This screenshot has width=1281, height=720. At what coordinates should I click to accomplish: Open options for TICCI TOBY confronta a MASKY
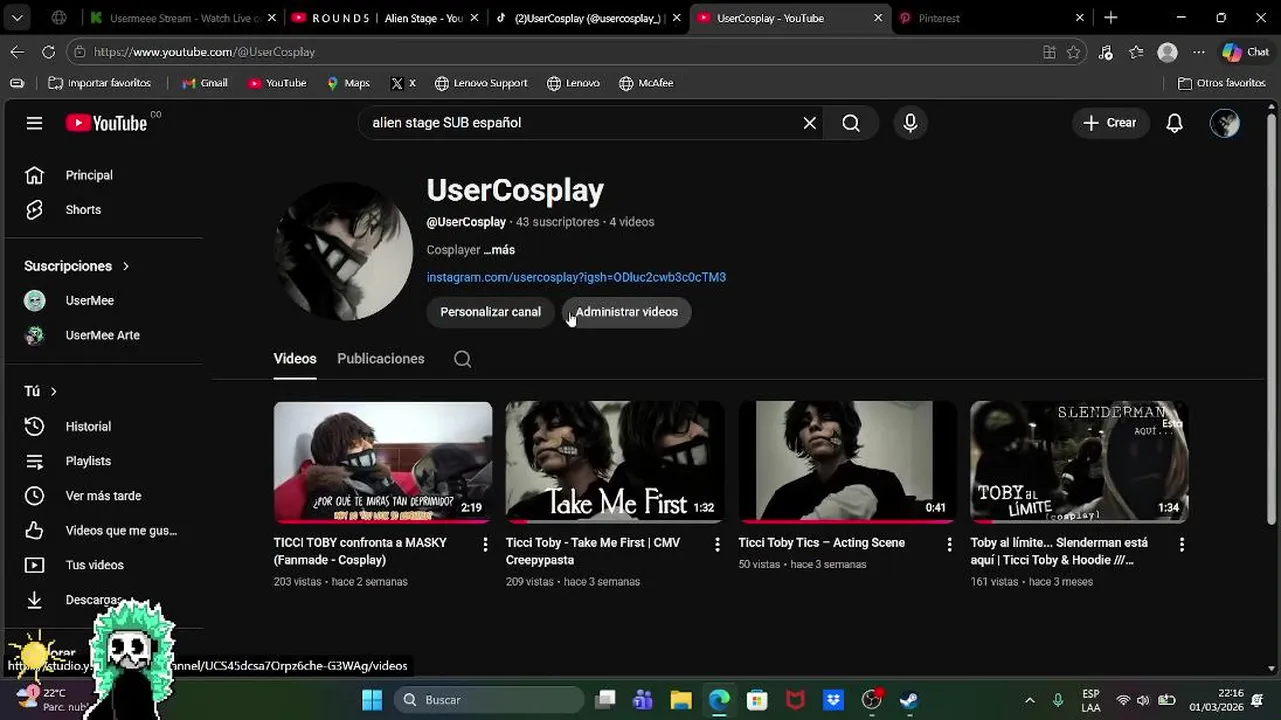pyautogui.click(x=485, y=545)
